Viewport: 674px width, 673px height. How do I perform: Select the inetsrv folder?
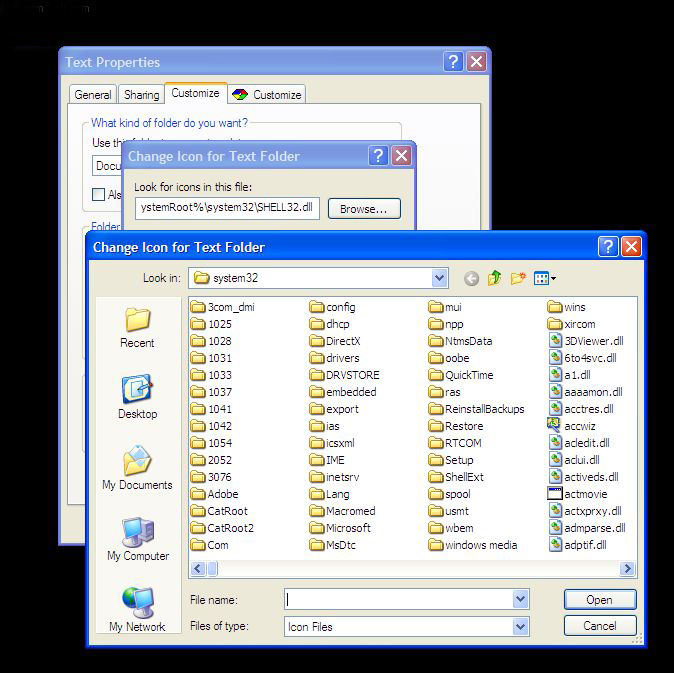334,477
